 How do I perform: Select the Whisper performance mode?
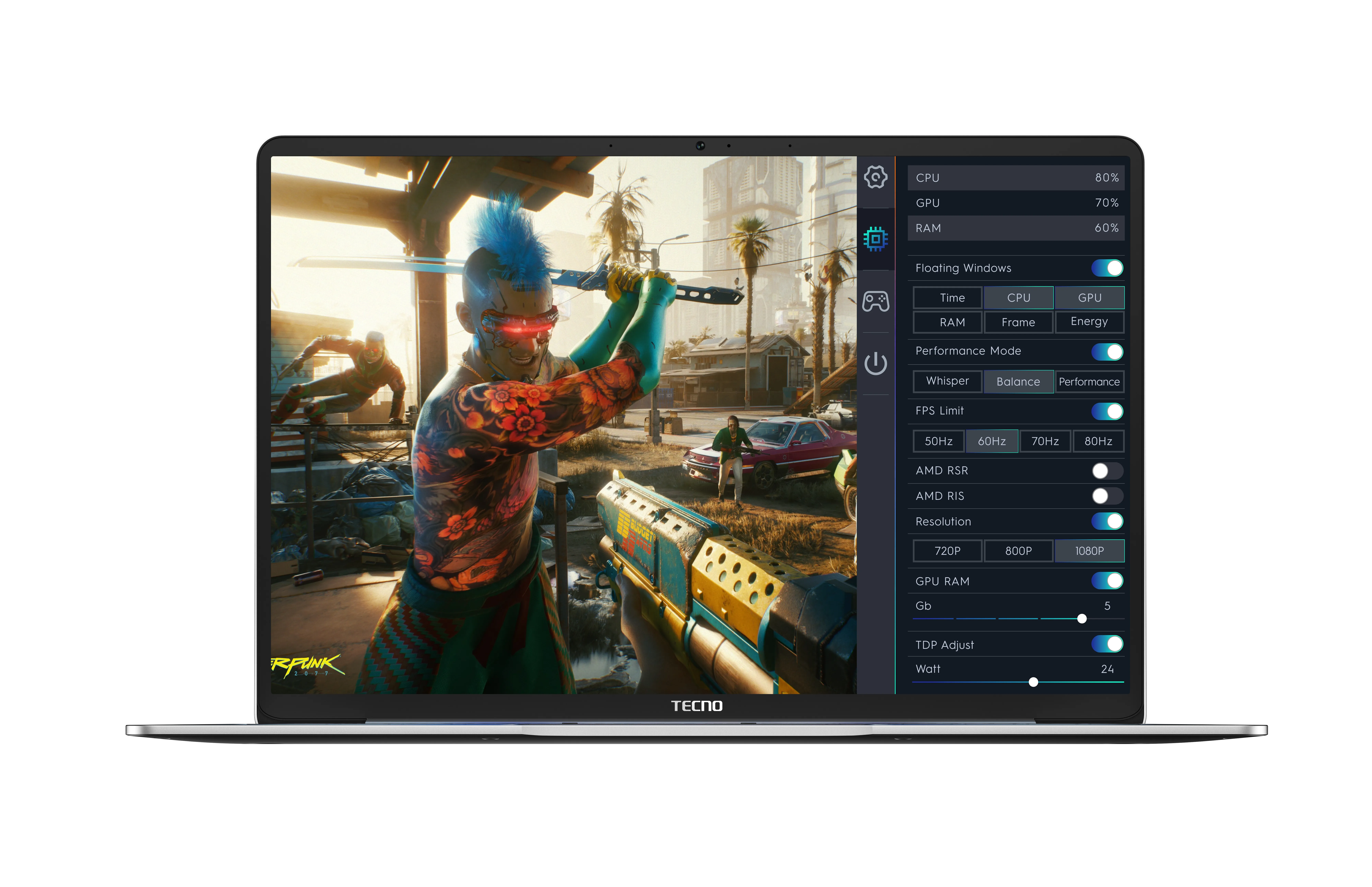pos(948,381)
